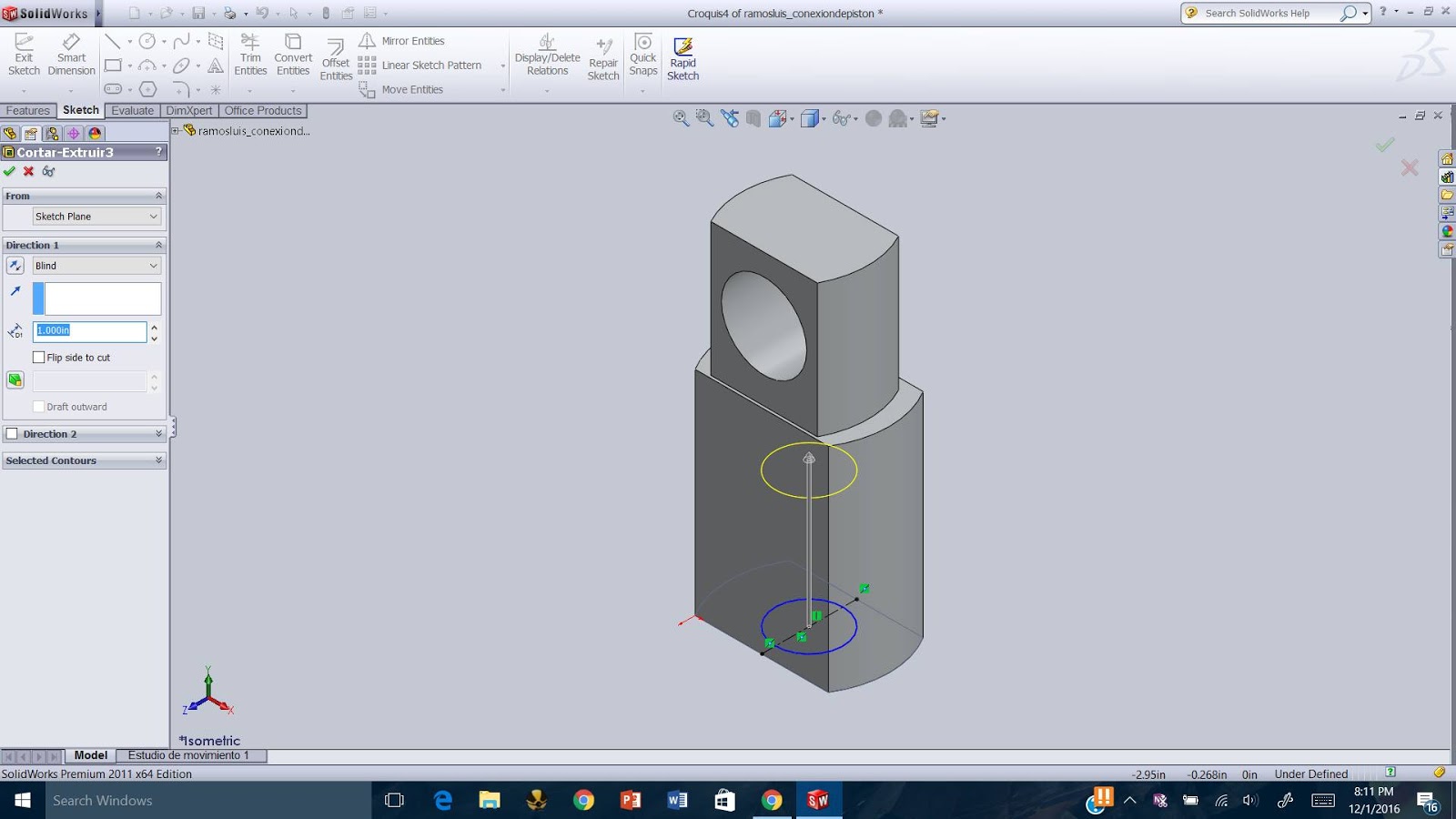Enable the Direction 2 checkbox
The height and width of the screenshot is (819, 1456).
tap(12, 434)
